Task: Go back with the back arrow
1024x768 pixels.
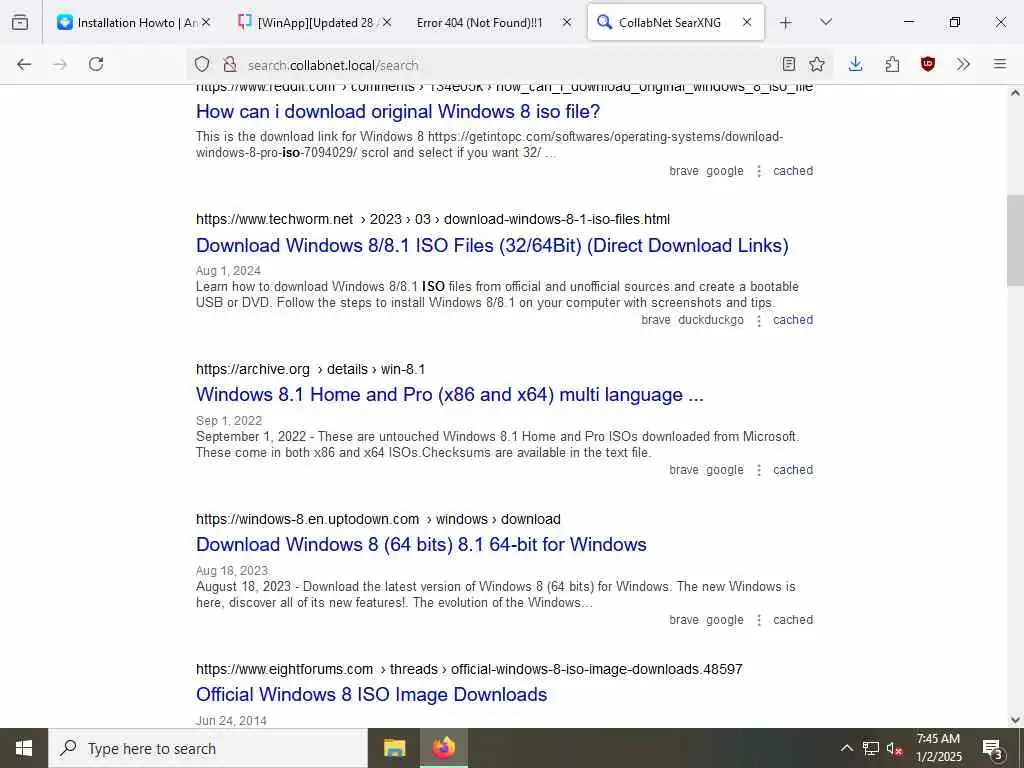Action: [x=24, y=64]
